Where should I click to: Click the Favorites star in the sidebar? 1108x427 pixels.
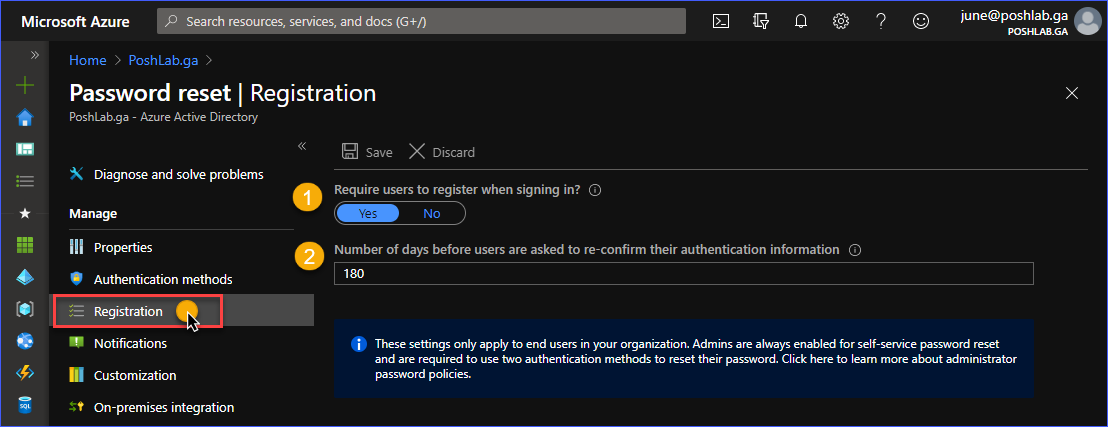click(25, 213)
